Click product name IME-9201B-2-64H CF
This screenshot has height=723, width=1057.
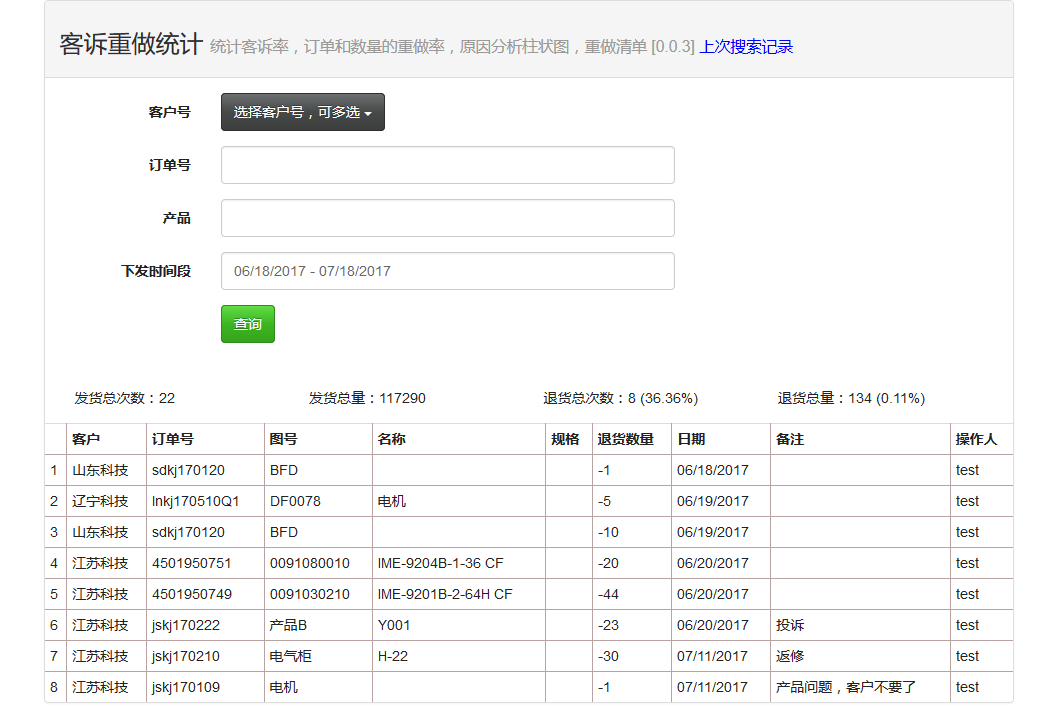pyautogui.click(x=445, y=594)
